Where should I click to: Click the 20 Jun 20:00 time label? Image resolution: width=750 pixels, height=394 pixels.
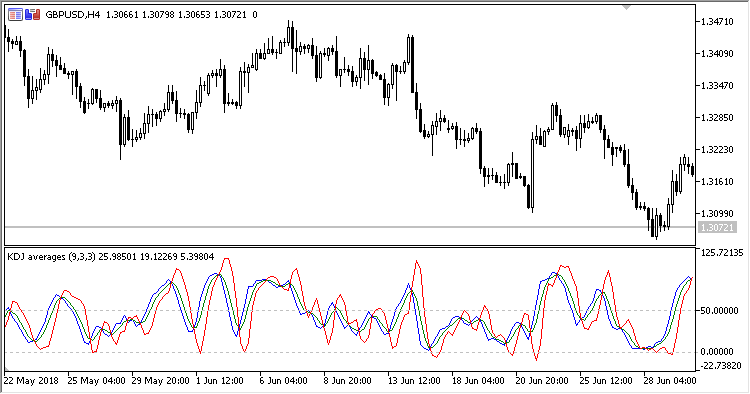(542, 381)
